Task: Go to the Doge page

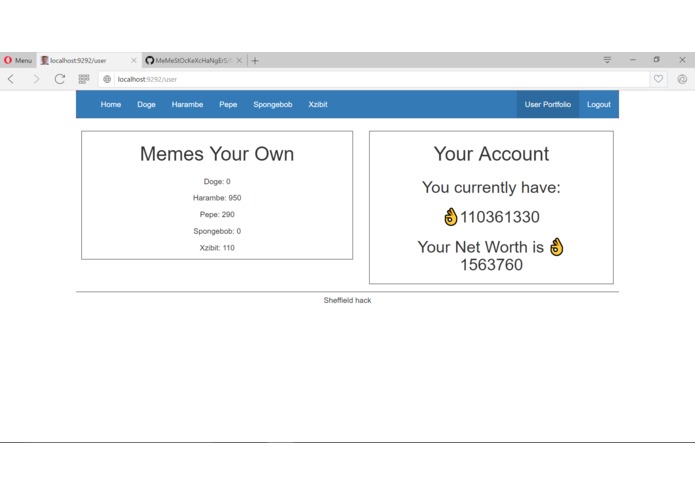Action: pyautogui.click(x=146, y=105)
